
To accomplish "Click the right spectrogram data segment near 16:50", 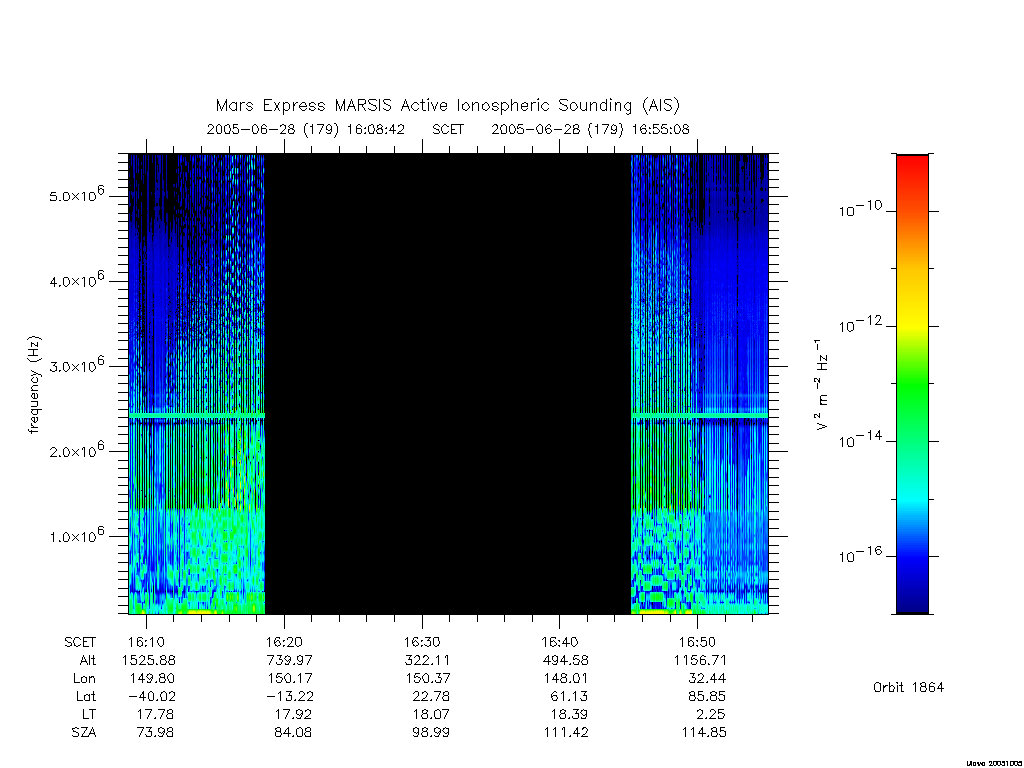I will pos(699,384).
